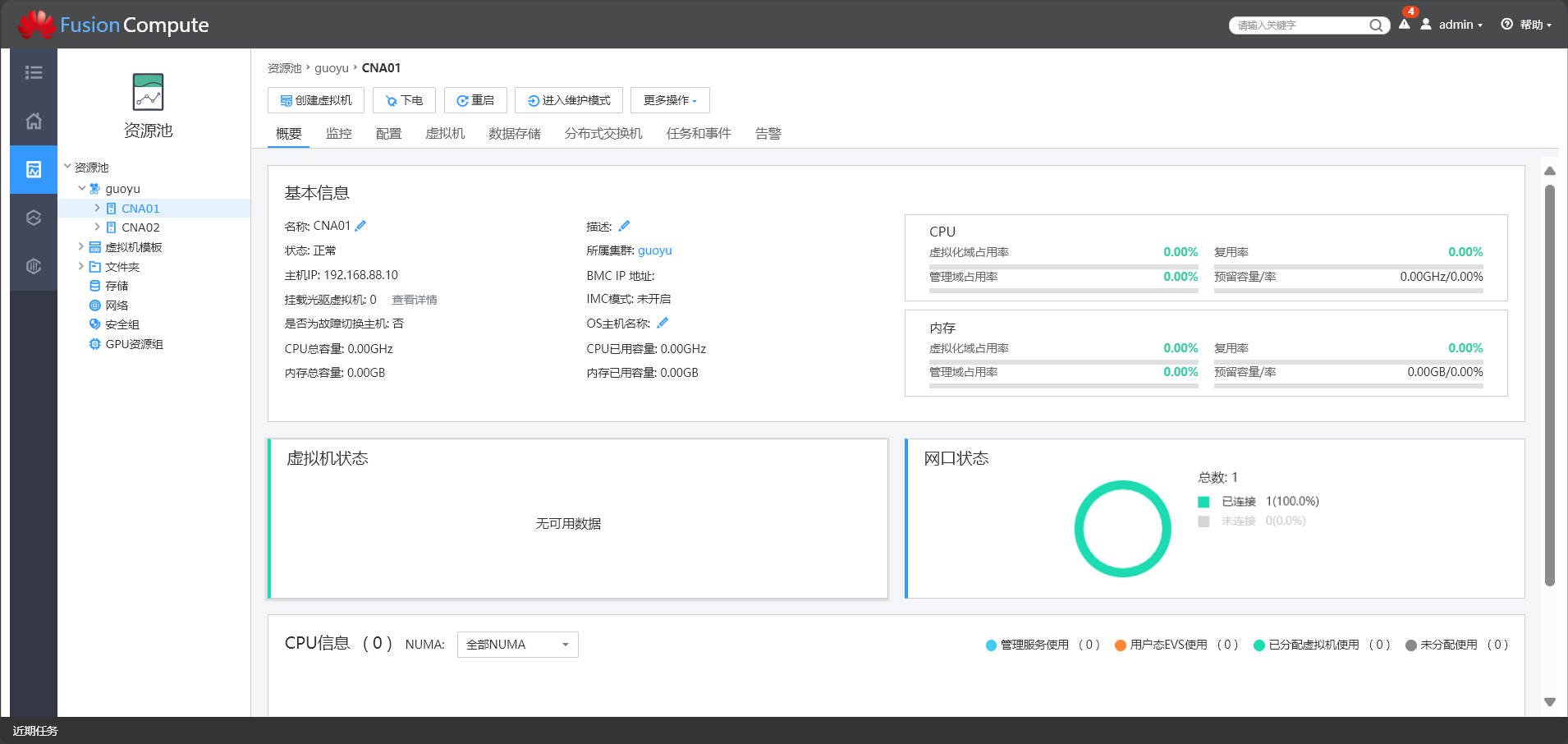Viewport: 1568px width, 744px height.
Task: Click the 未连接 gray legend swatch
Action: 1204,521
